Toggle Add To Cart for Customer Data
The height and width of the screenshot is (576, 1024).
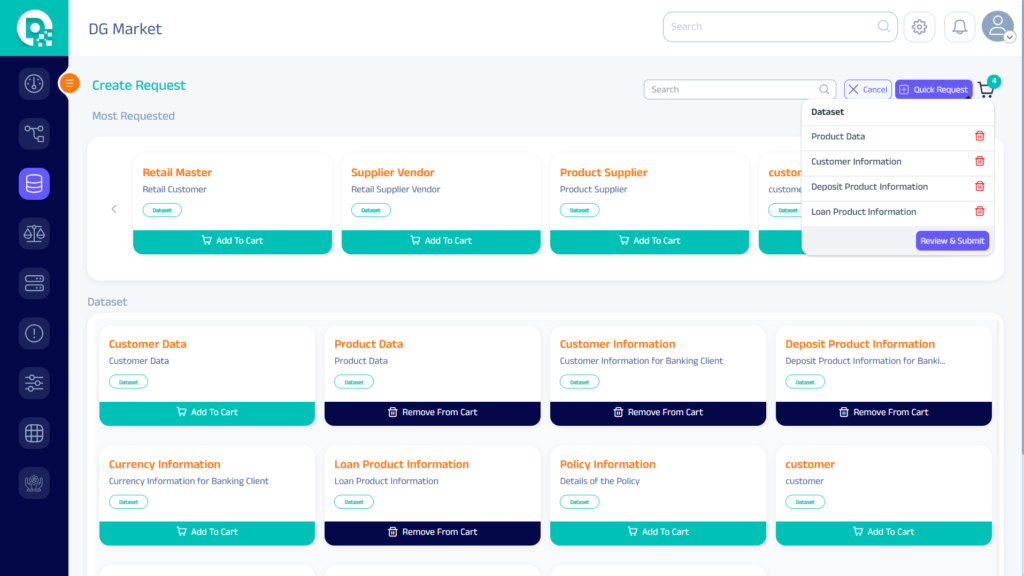(207, 412)
